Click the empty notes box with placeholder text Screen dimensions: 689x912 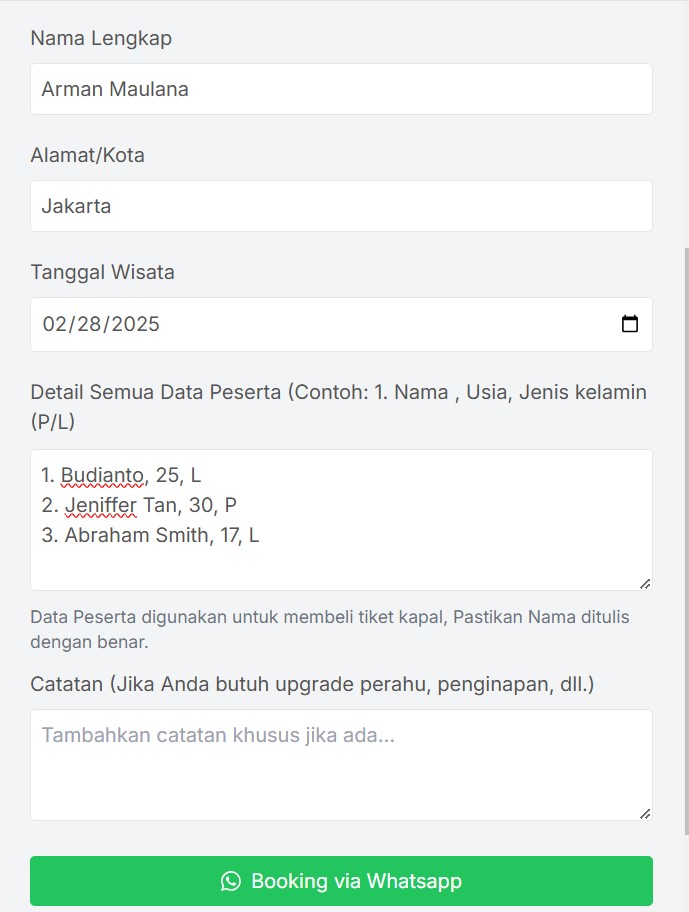click(340, 763)
